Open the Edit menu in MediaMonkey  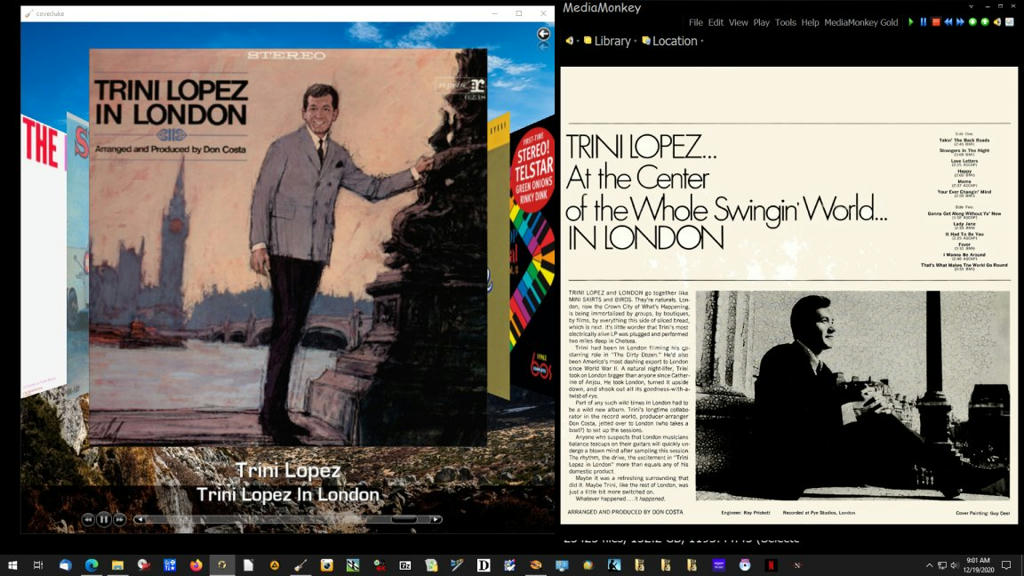(716, 22)
